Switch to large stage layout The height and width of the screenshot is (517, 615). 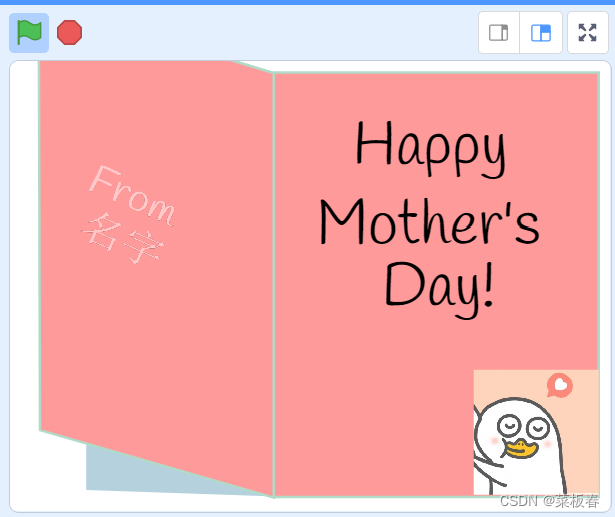coord(541,33)
